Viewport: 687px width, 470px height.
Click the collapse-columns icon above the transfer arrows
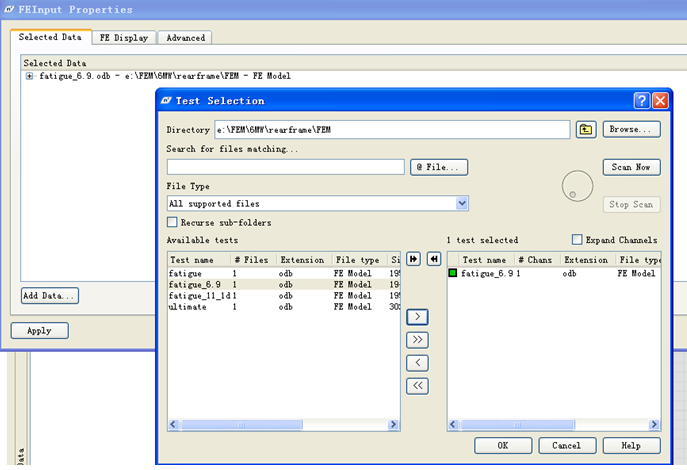434,259
